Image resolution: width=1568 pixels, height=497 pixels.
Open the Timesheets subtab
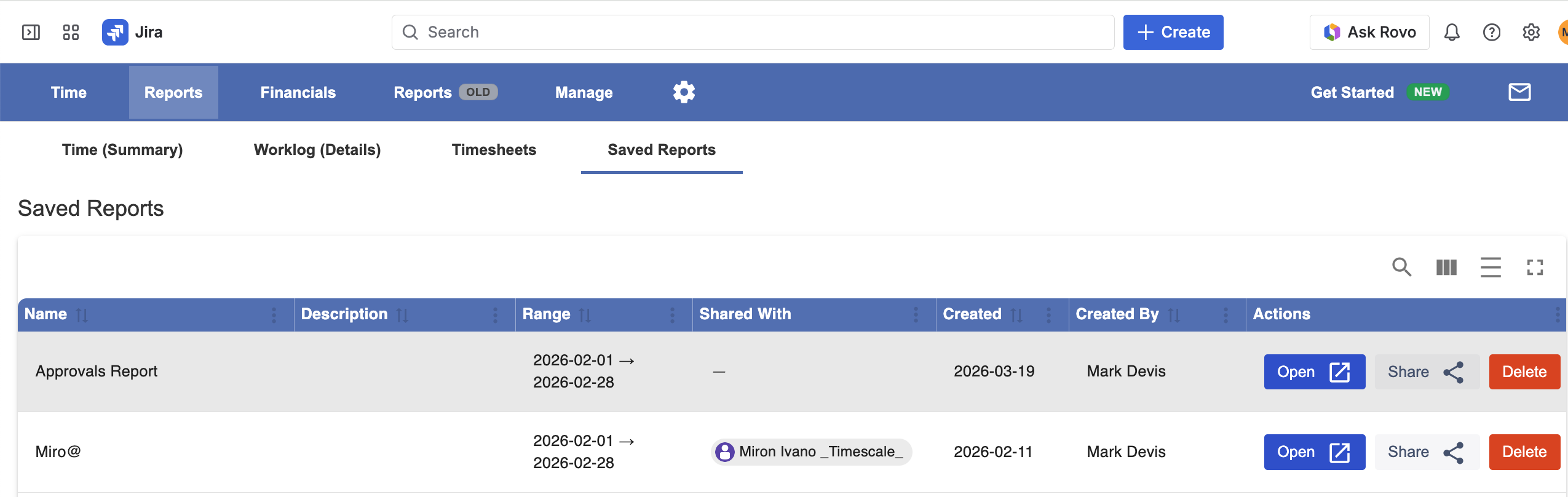pyautogui.click(x=494, y=149)
